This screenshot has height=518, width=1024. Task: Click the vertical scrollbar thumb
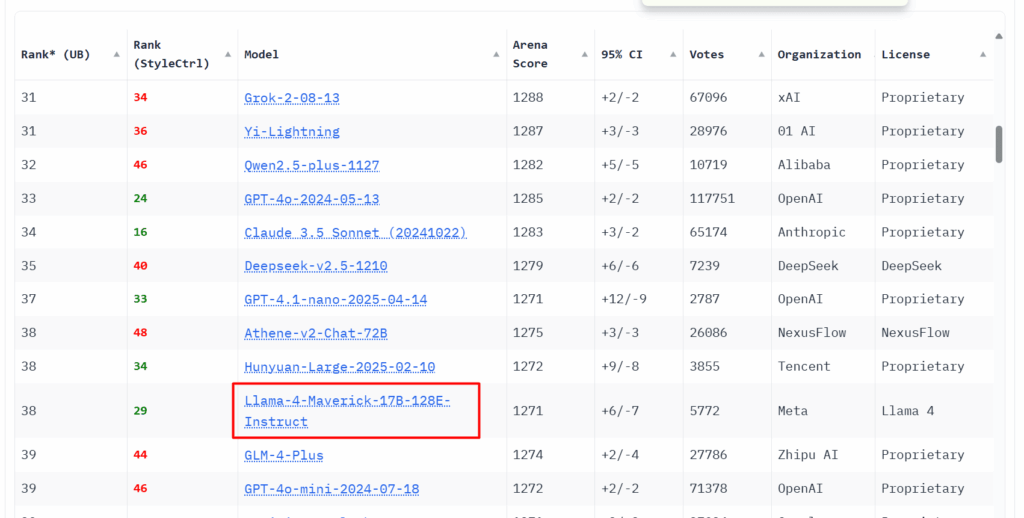point(999,144)
